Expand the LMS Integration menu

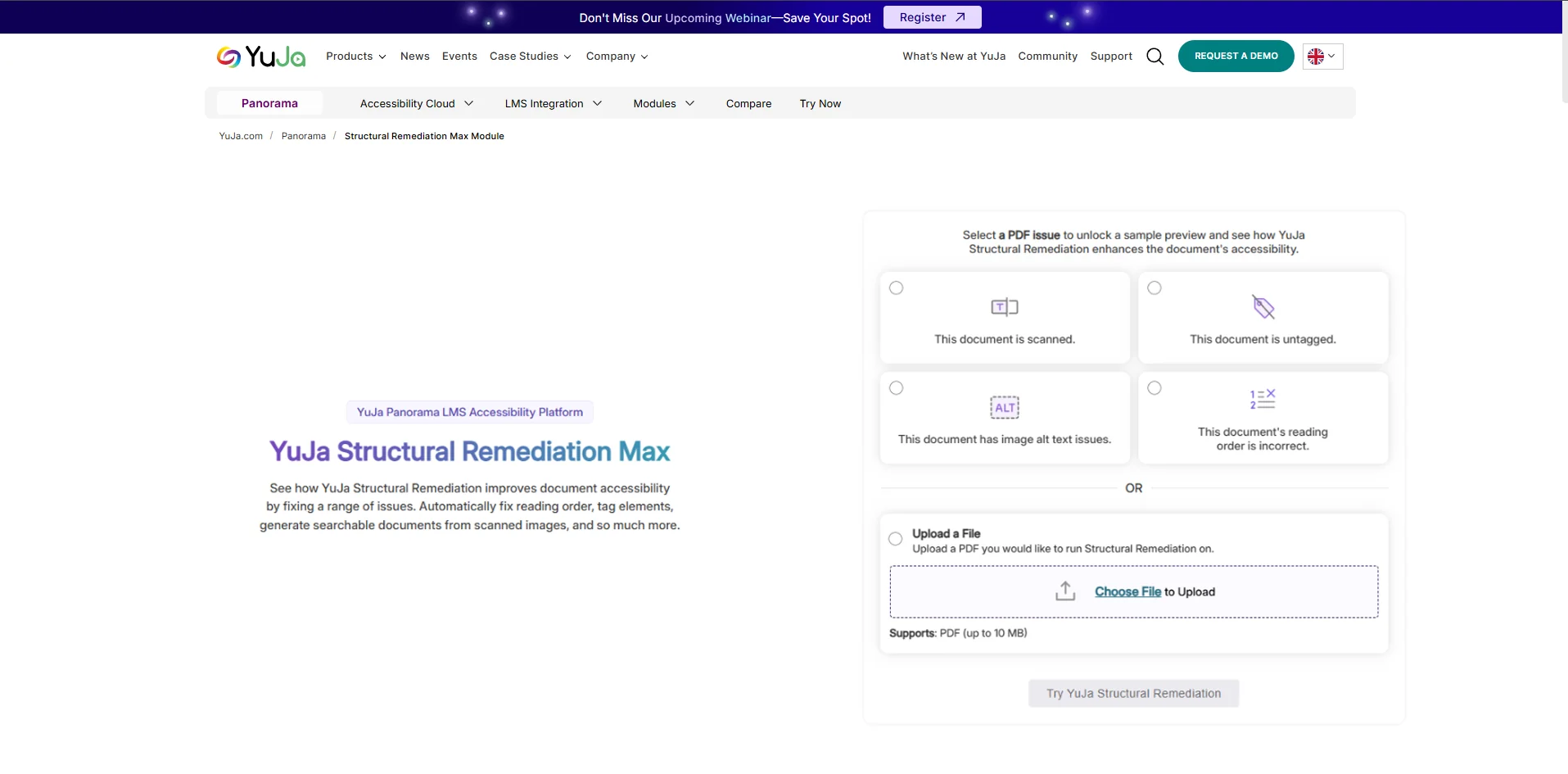pyautogui.click(x=553, y=104)
